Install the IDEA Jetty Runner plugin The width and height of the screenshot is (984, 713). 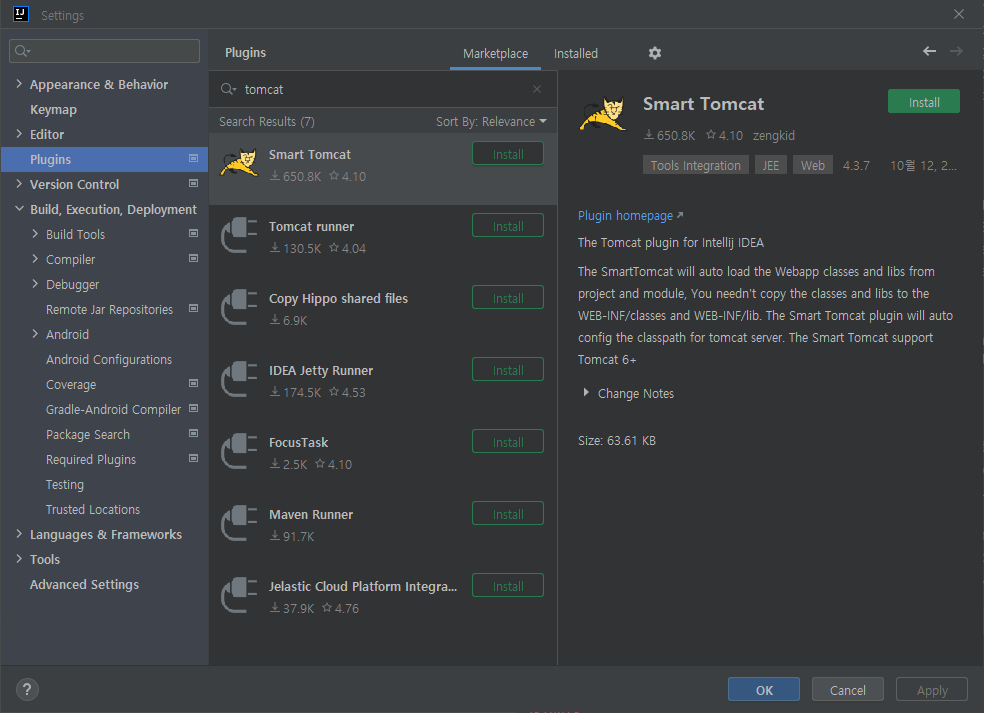pyautogui.click(x=508, y=370)
